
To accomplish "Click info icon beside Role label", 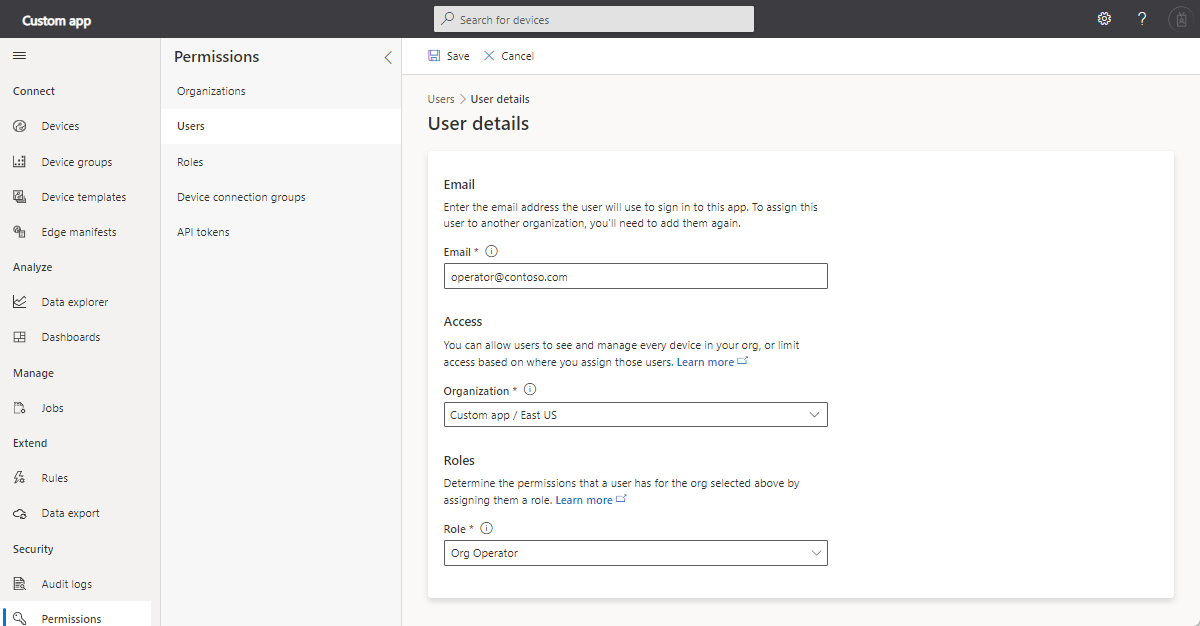I will (487, 528).
